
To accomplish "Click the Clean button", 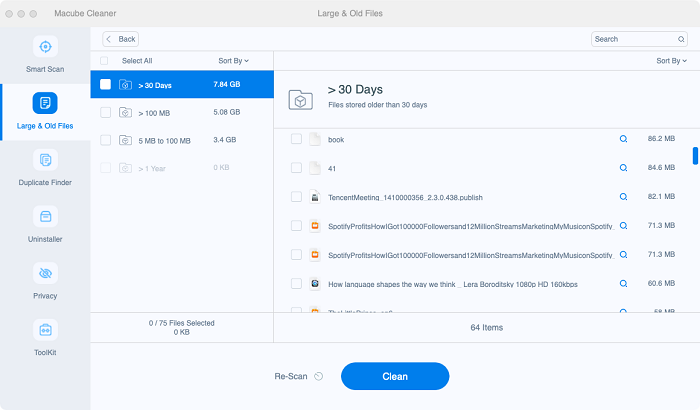I will click(x=395, y=377).
